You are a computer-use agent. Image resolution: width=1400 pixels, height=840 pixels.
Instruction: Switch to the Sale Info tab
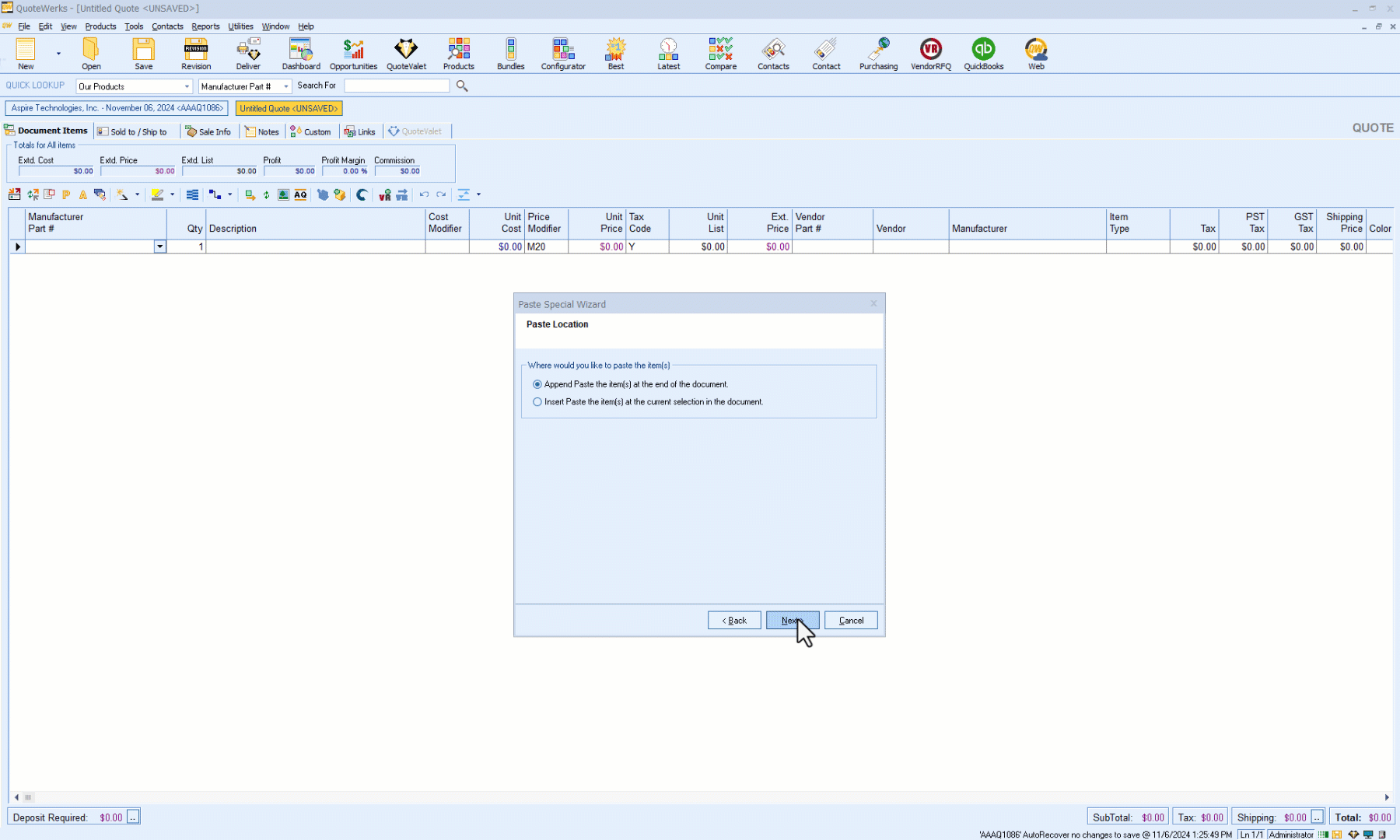tap(208, 131)
